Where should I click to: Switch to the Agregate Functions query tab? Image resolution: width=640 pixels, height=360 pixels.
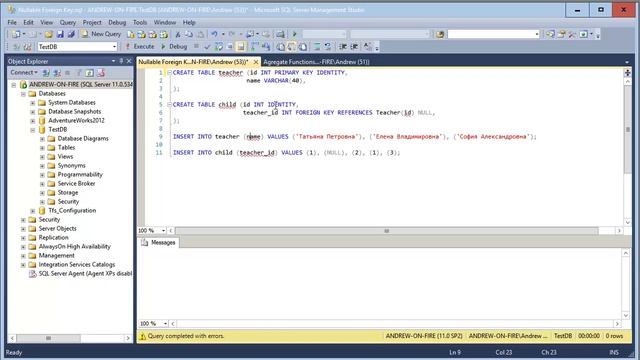[x=316, y=62]
